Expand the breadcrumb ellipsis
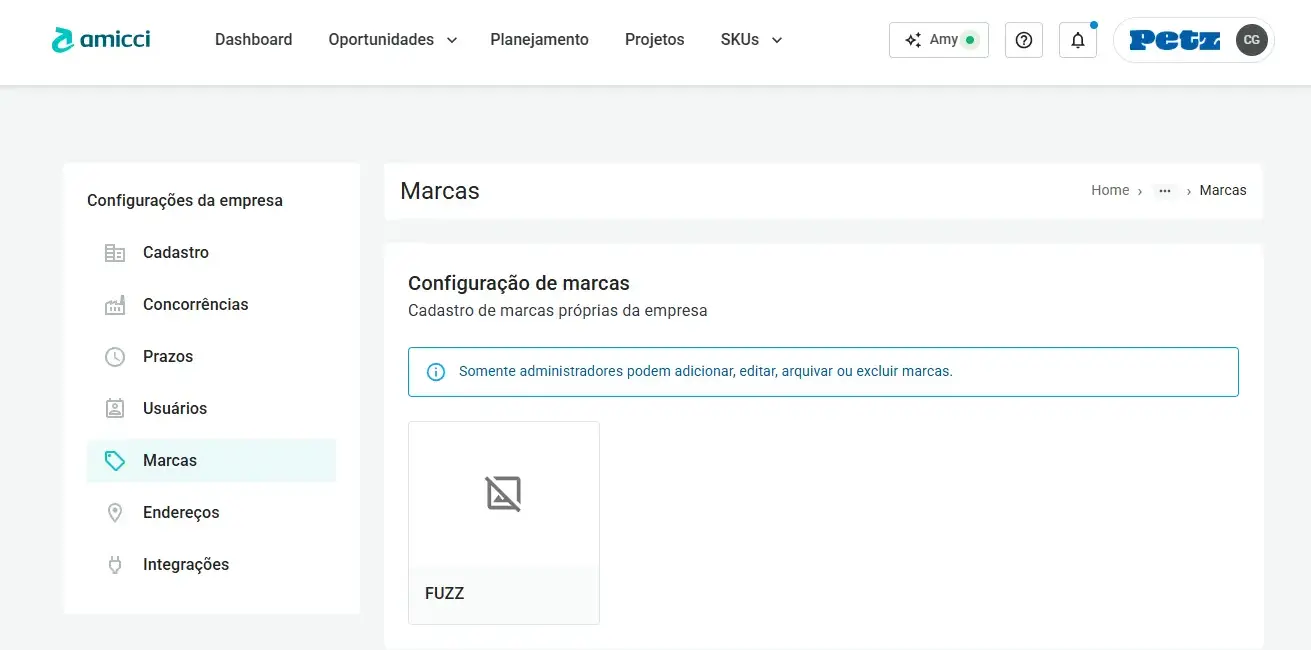 click(1164, 190)
